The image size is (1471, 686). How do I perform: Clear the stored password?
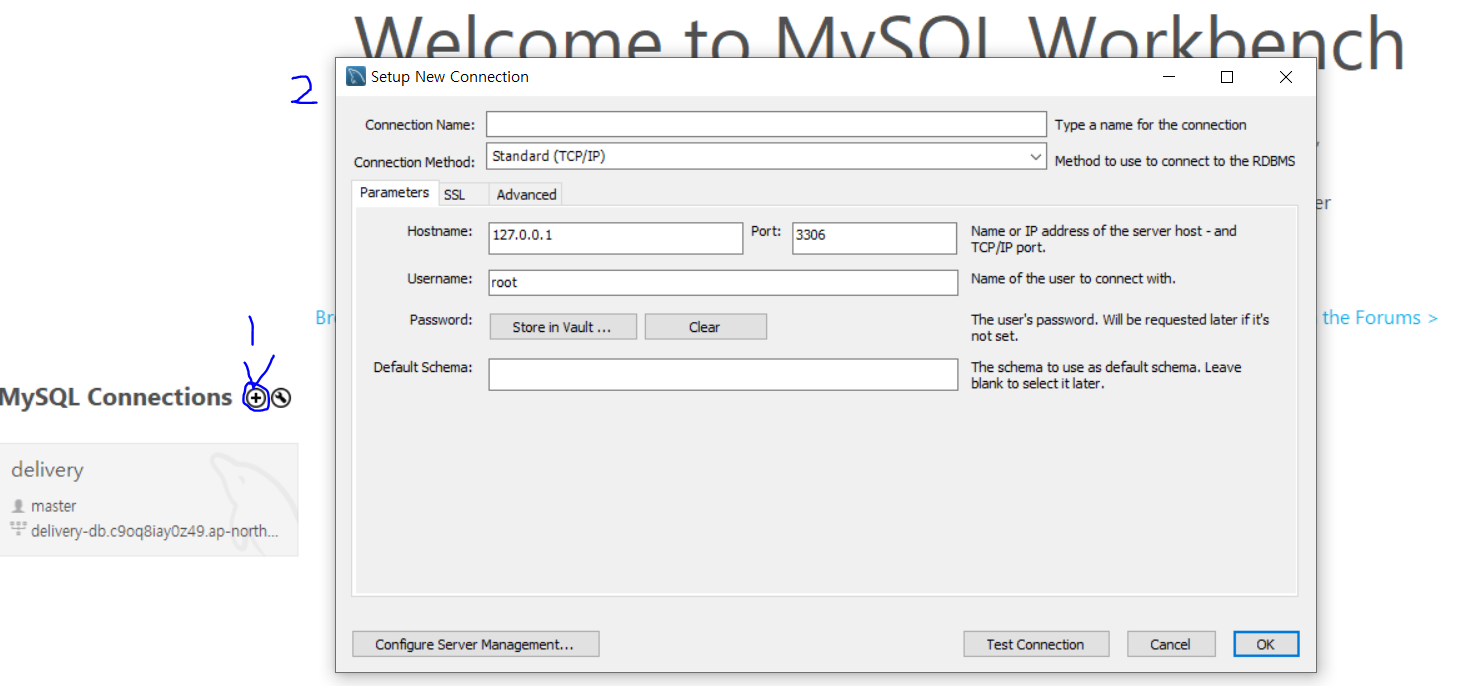point(705,327)
